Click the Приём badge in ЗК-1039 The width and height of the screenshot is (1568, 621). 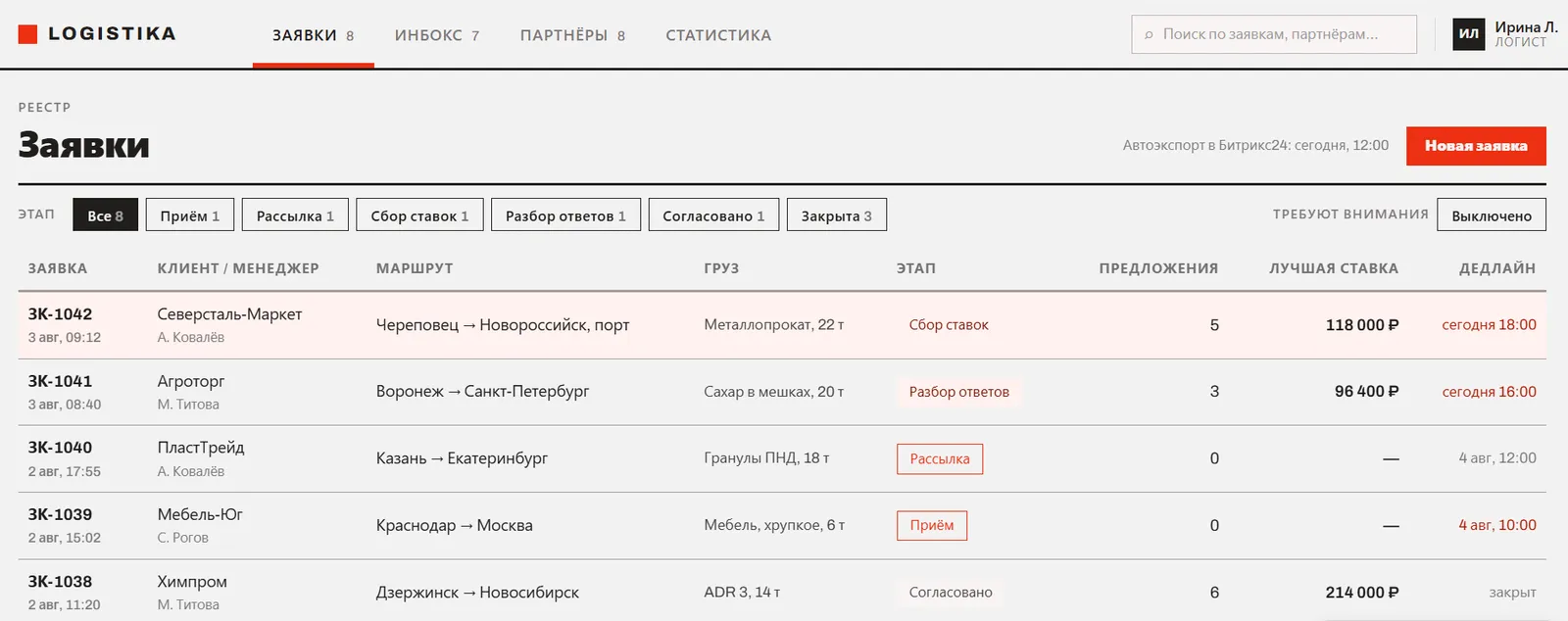[x=932, y=526]
